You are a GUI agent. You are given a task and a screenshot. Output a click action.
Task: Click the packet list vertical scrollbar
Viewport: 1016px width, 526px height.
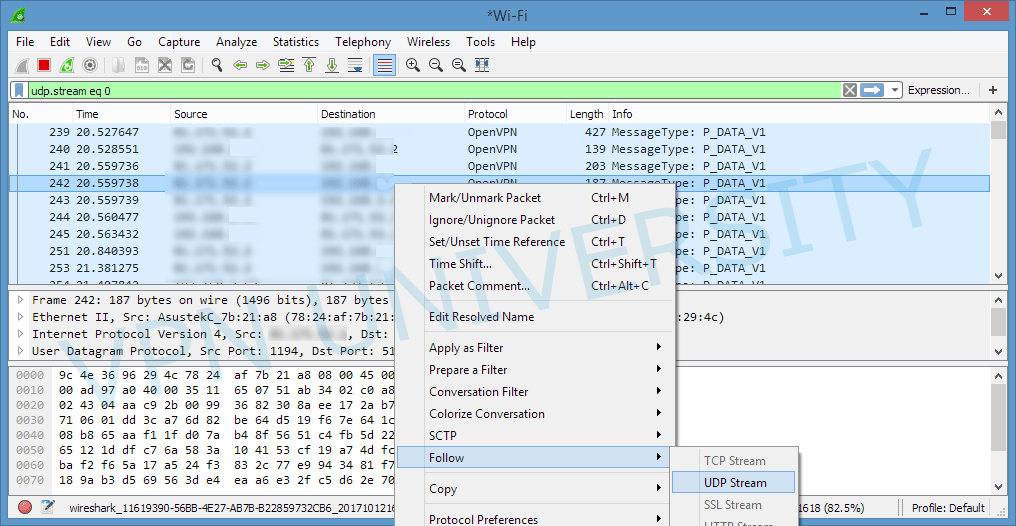[x=999, y=194]
